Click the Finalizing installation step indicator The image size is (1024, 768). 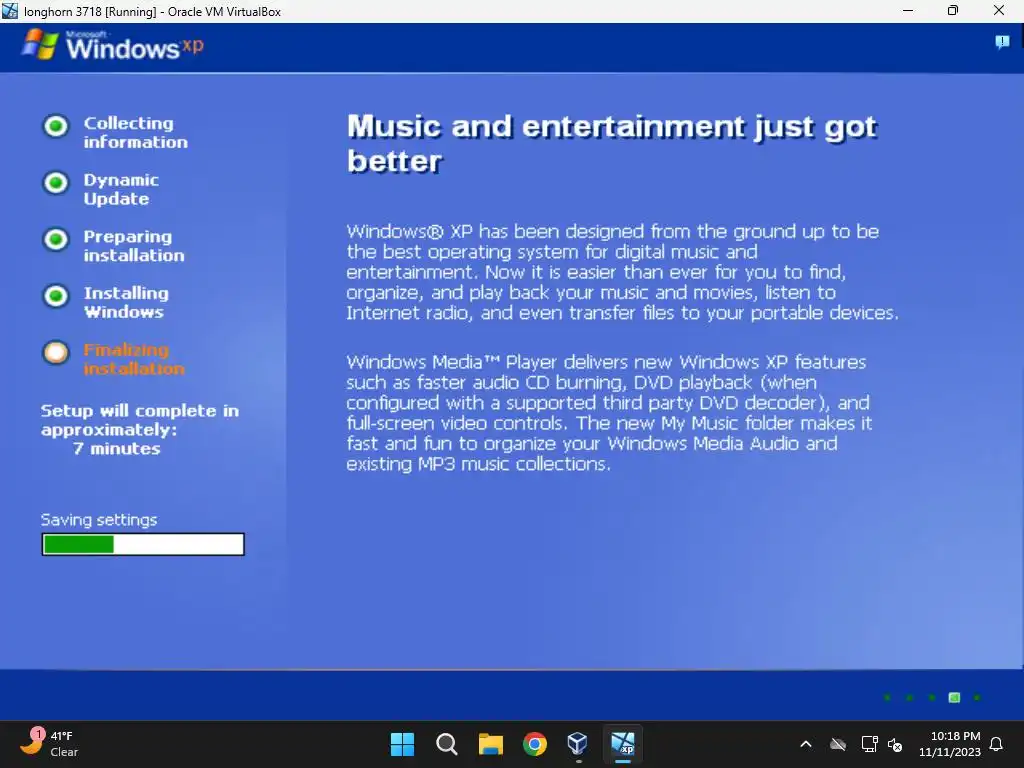tap(56, 353)
